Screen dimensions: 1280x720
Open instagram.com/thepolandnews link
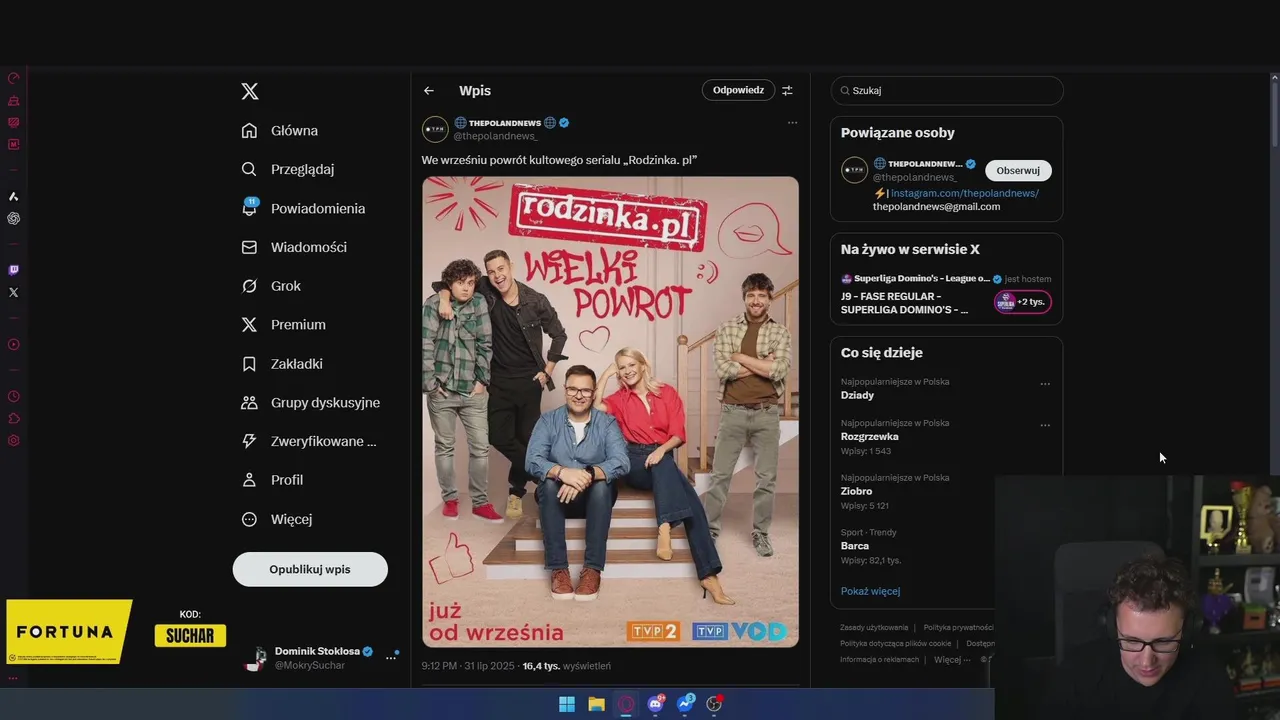(x=965, y=193)
